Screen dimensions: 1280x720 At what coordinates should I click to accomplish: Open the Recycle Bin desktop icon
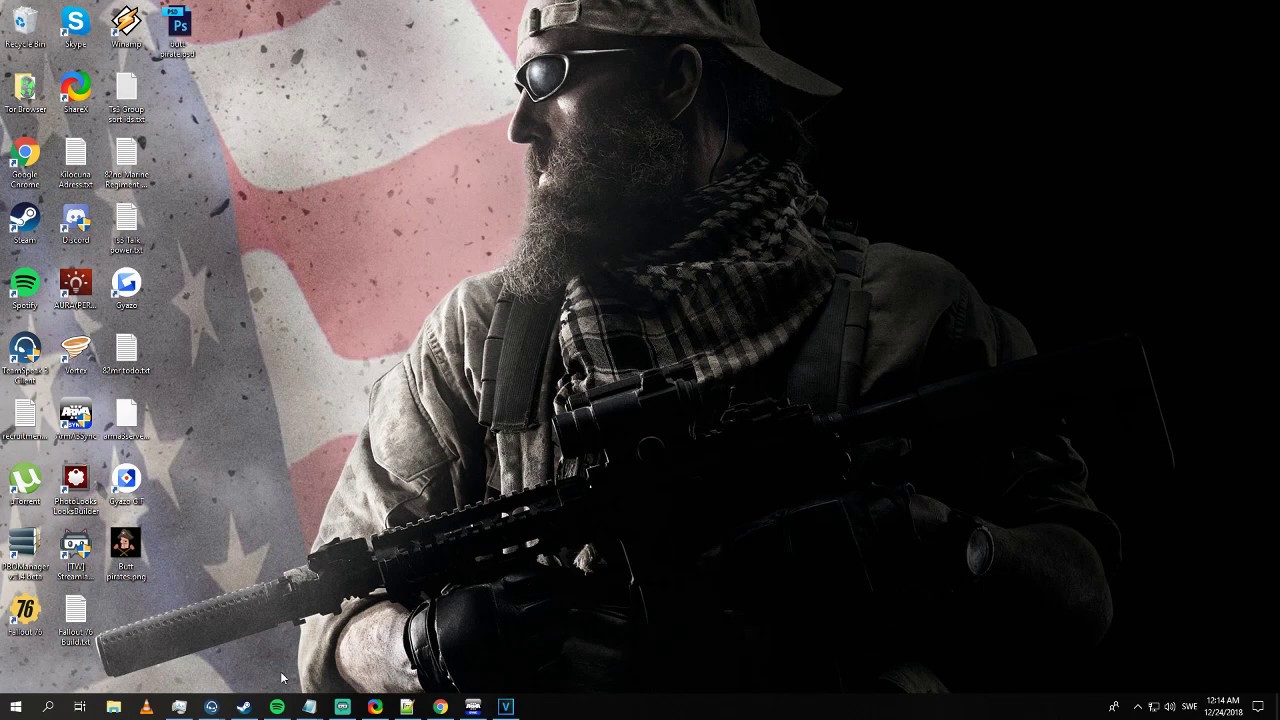click(x=25, y=28)
